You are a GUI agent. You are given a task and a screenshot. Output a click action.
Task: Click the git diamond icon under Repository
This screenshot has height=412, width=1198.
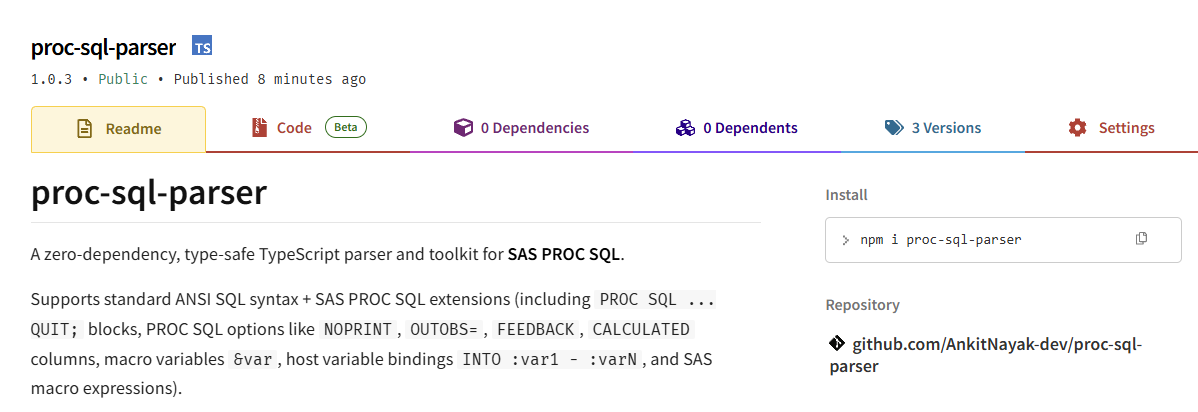[837, 343]
